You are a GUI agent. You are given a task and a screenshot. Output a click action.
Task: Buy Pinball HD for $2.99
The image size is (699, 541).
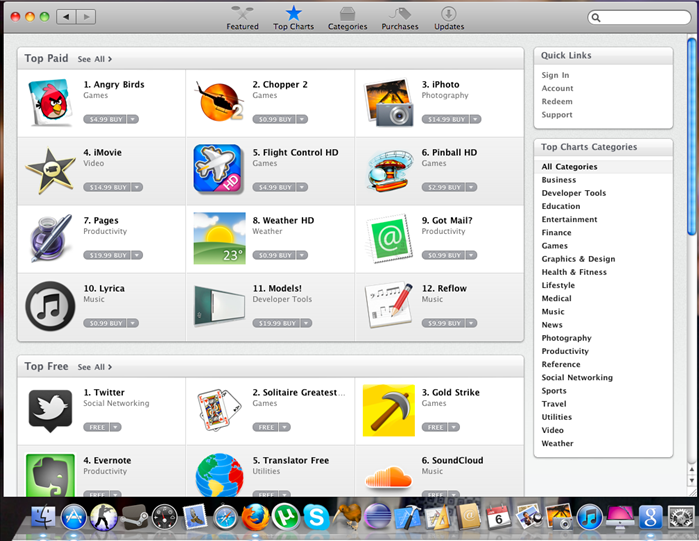pos(444,187)
